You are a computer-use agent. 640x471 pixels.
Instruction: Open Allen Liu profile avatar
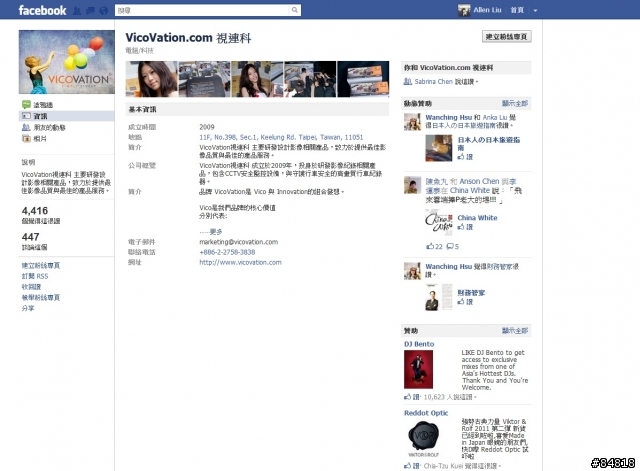pos(464,10)
